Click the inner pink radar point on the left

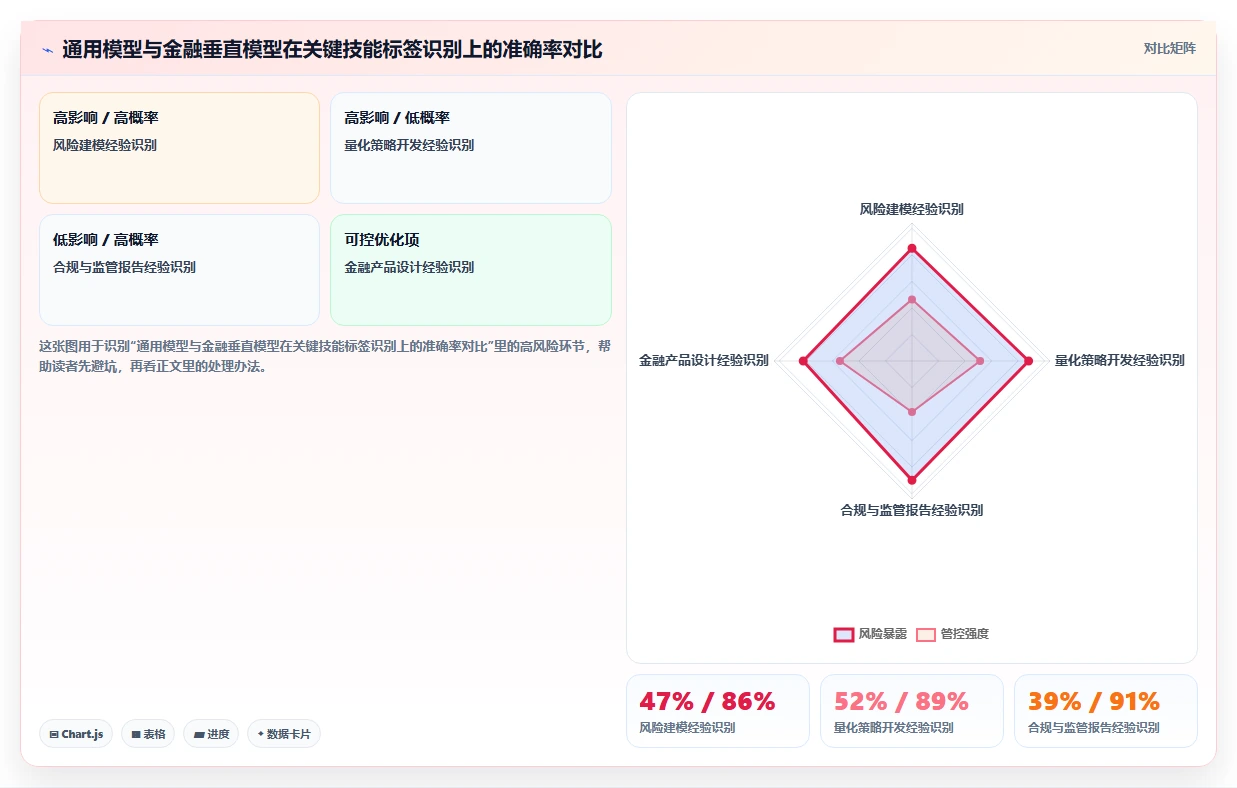pos(840,361)
